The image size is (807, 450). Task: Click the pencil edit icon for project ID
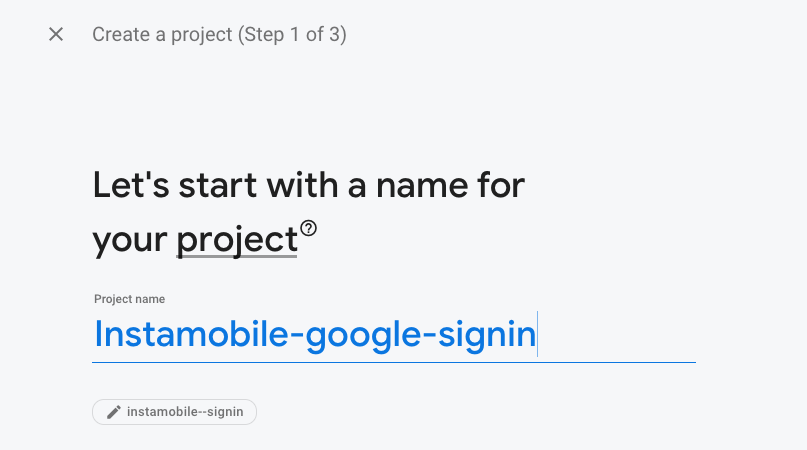(x=114, y=412)
